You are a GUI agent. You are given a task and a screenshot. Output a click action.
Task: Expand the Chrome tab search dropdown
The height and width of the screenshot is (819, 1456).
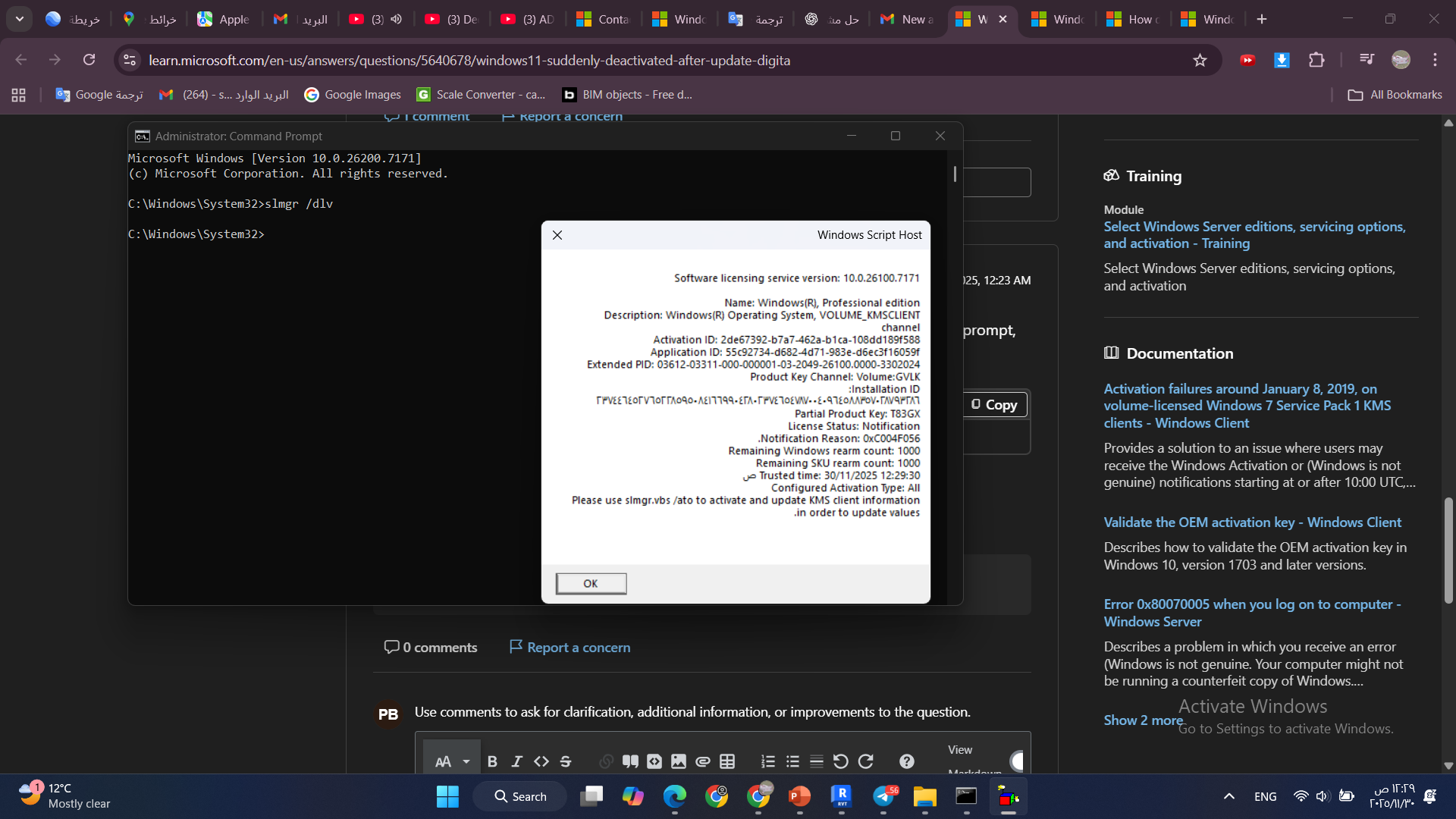pos(20,19)
